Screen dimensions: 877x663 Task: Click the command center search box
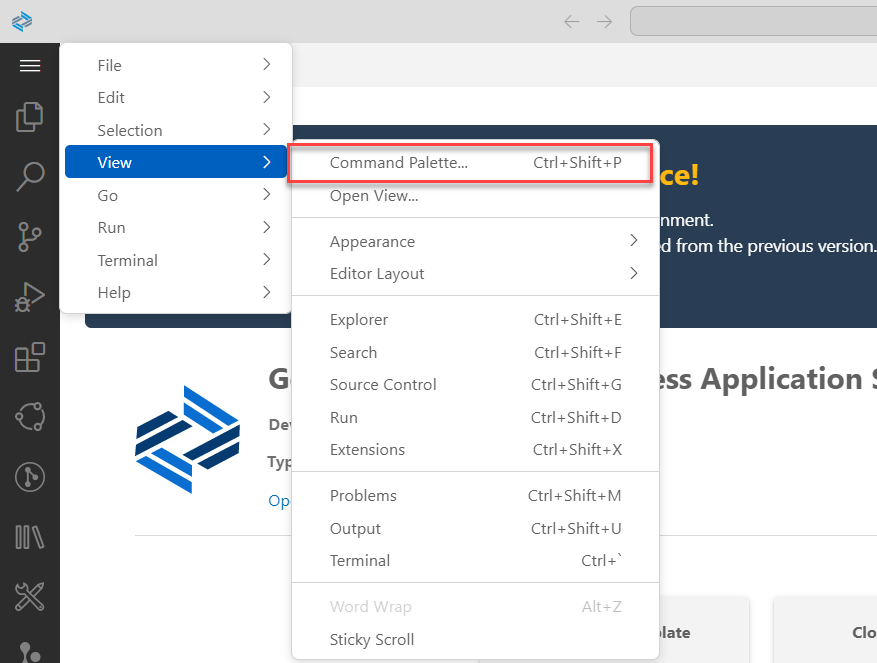click(x=752, y=21)
